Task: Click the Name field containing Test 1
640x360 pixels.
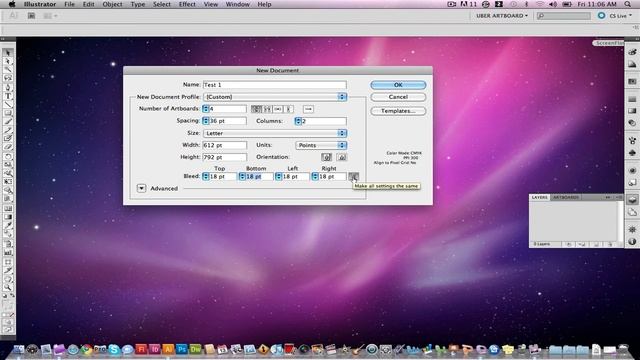Action: click(275, 85)
